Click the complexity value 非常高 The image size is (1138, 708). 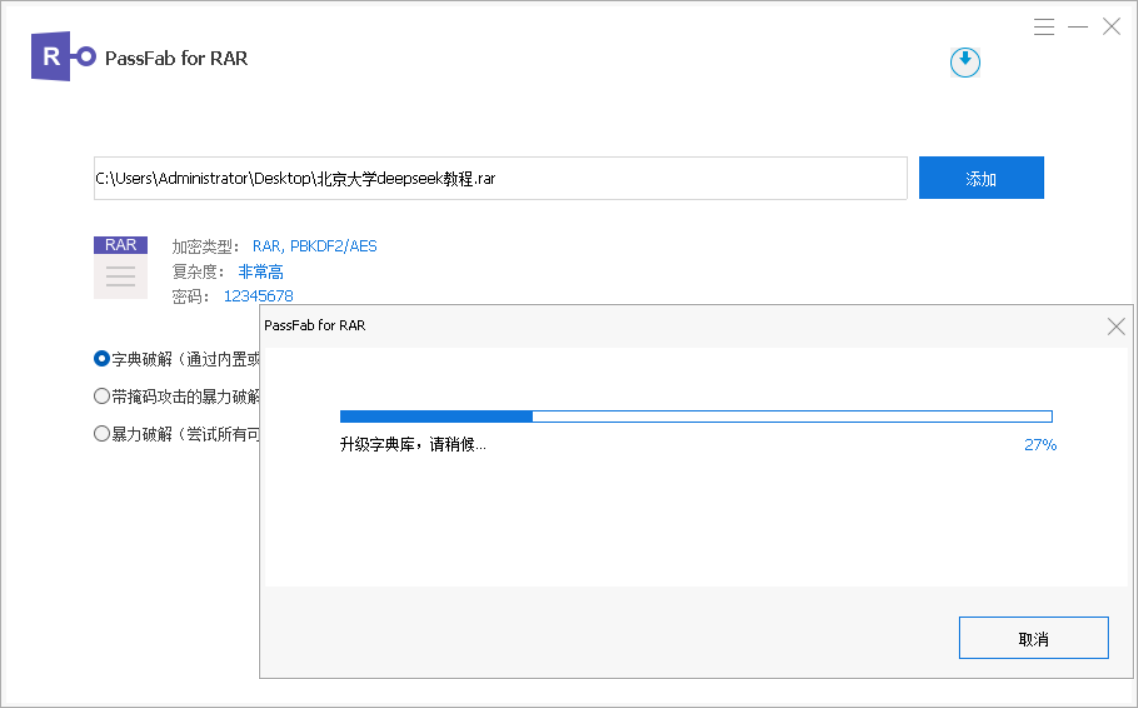(261, 272)
